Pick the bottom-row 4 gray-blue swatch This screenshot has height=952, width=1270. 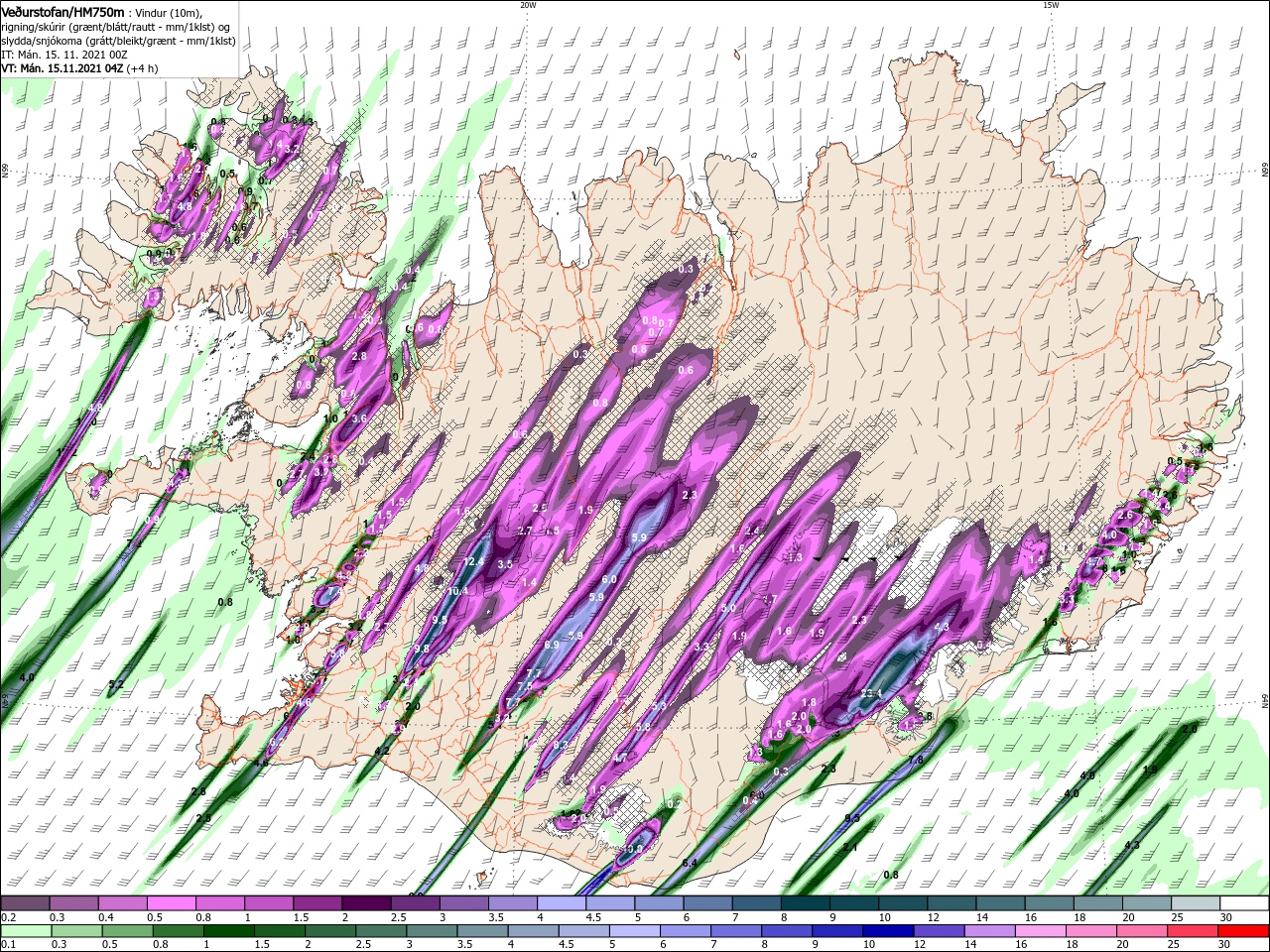pyautogui.click(x=534, y=931)
